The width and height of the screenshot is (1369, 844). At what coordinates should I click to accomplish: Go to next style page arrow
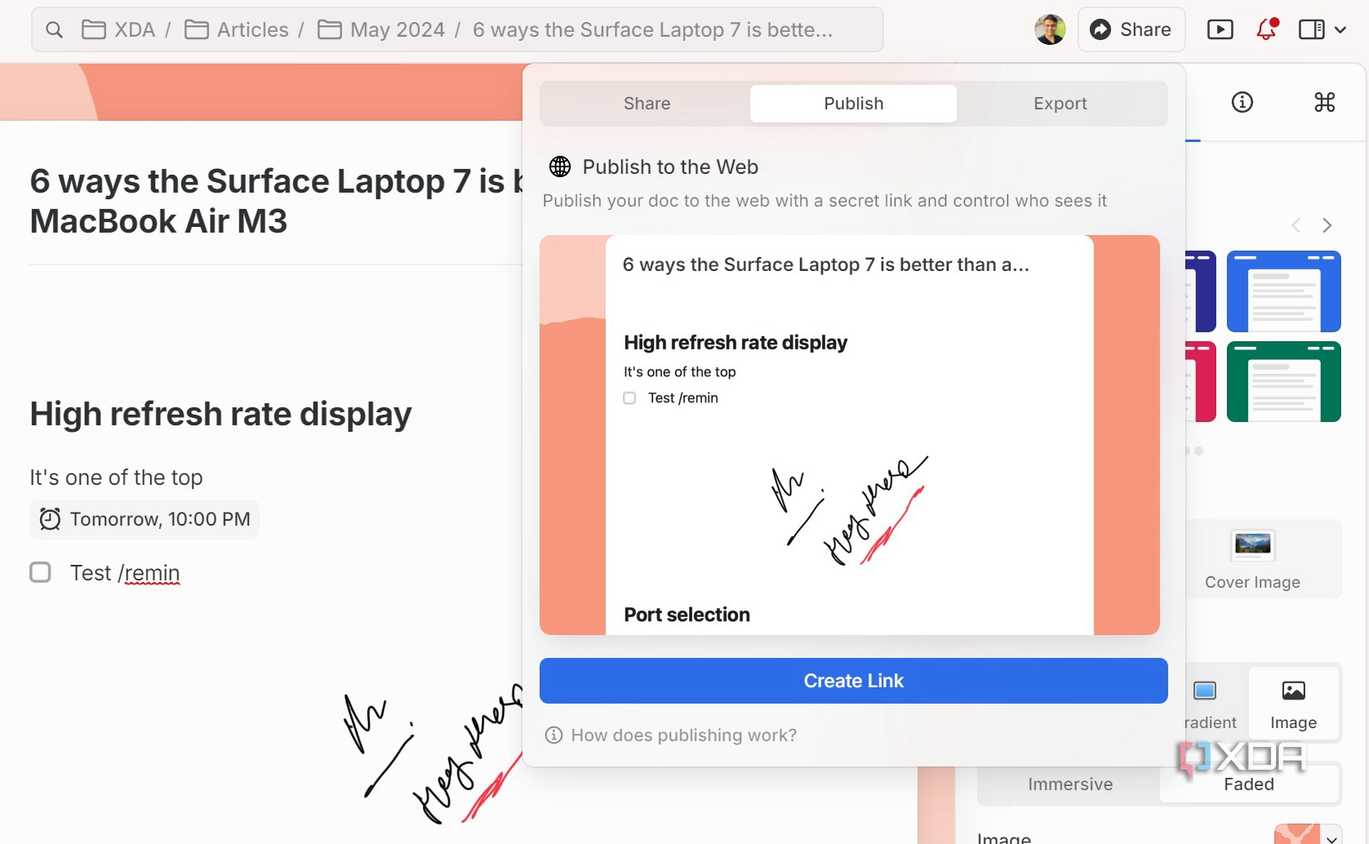click(1327, 225)
